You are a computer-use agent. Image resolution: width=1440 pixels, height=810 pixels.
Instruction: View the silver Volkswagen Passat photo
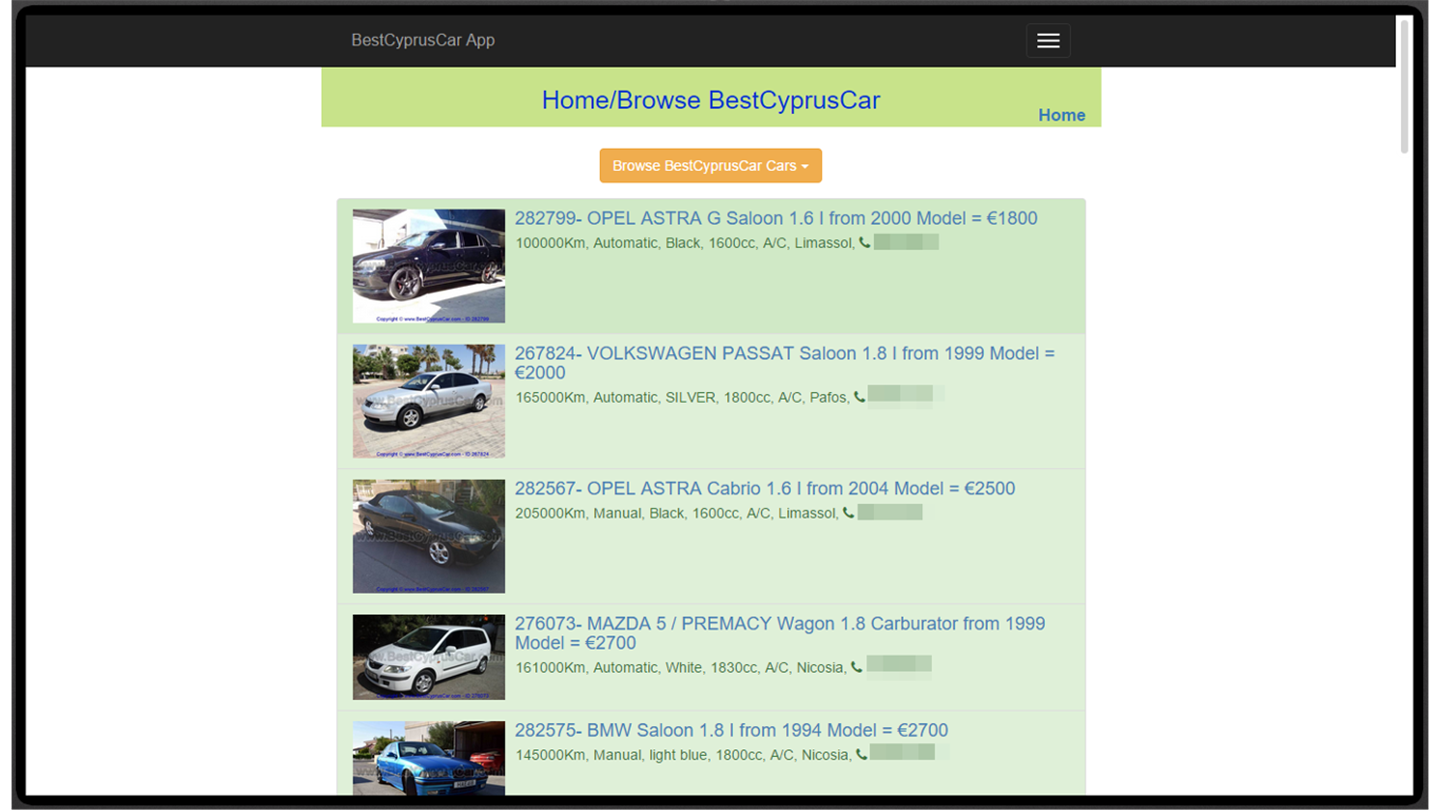pyautogui.click(x=429, y=401)
